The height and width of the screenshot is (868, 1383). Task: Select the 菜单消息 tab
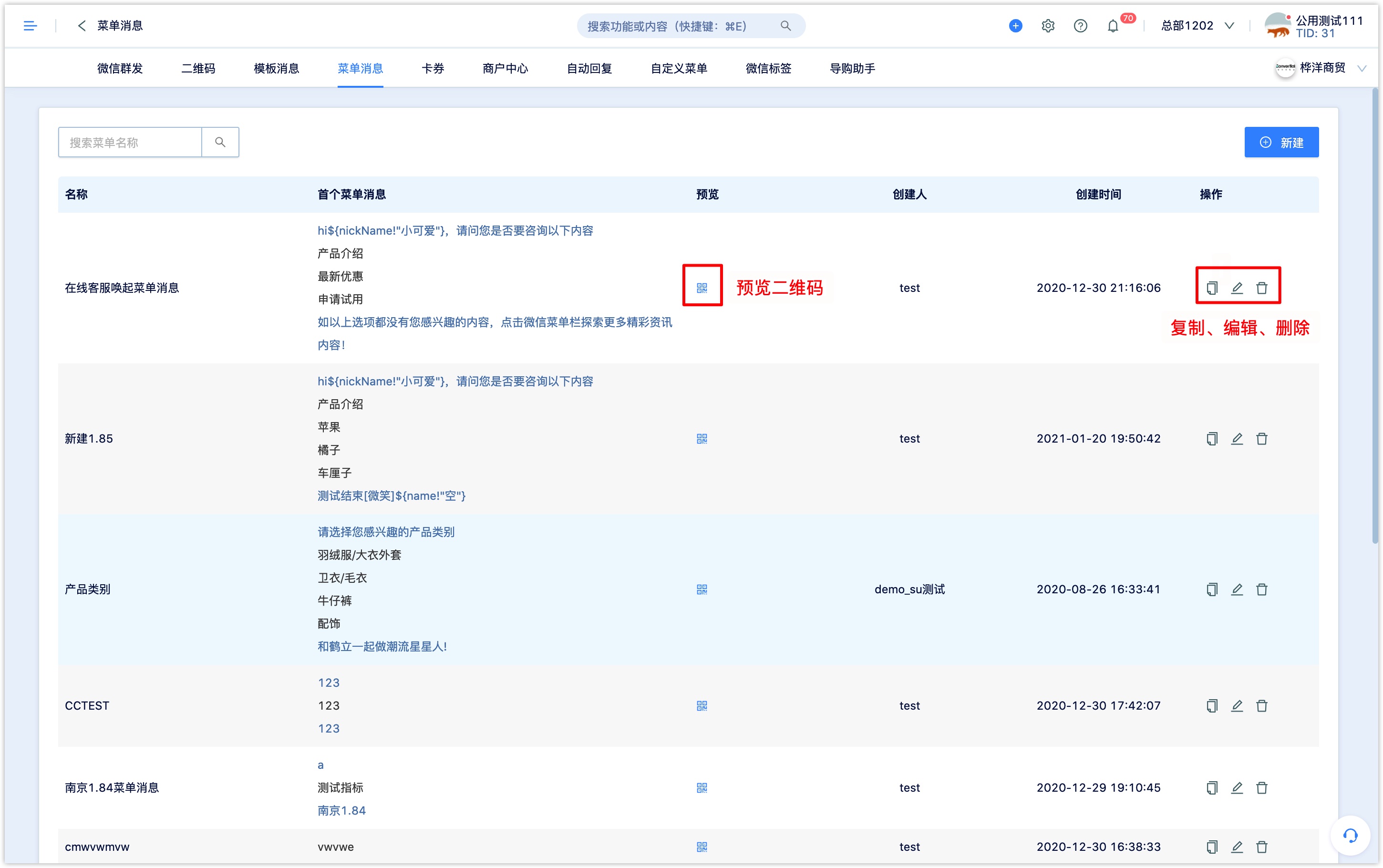tap(360, 68)
